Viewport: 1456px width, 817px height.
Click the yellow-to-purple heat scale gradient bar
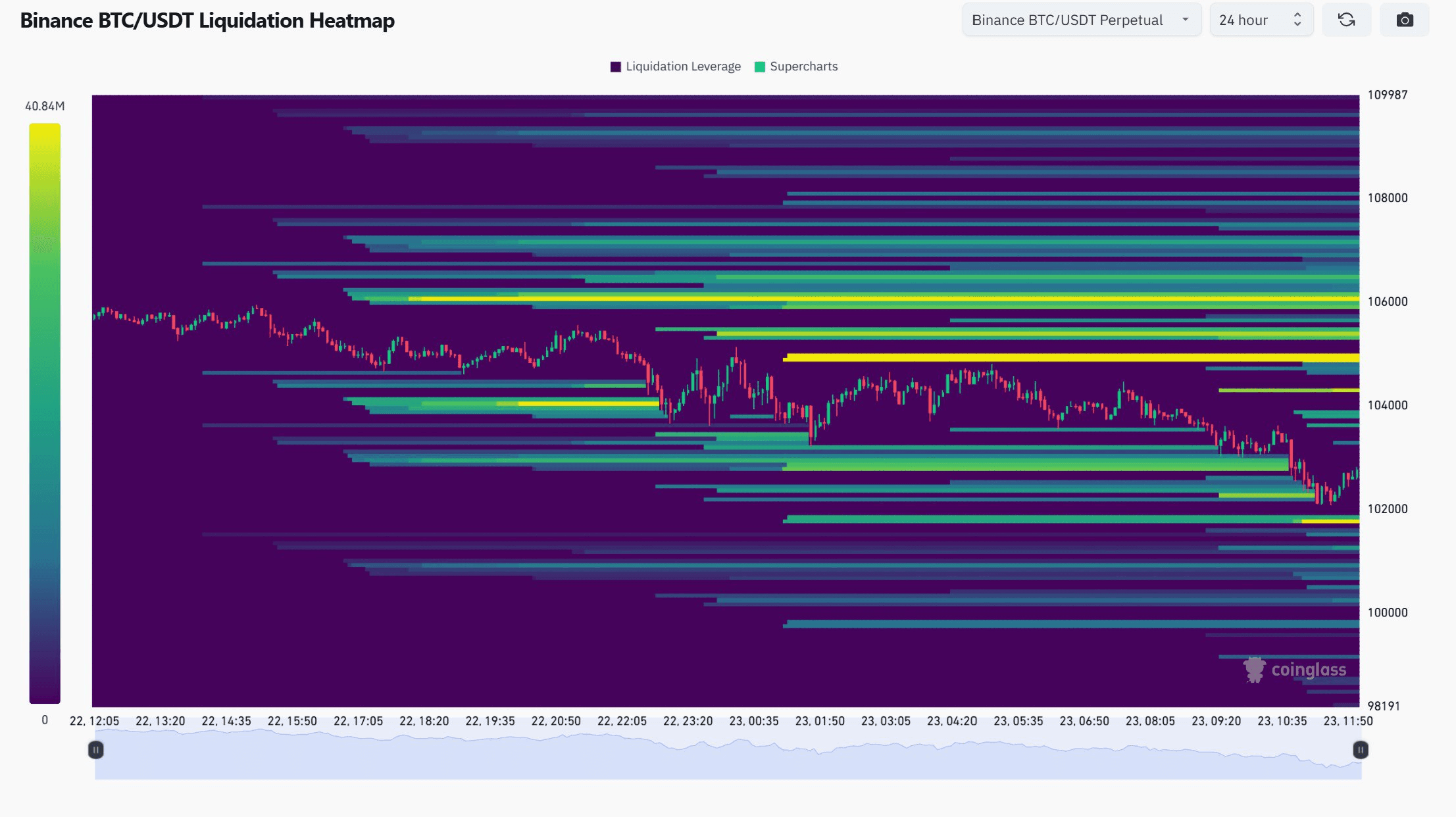pyautogui.click(x=45, y=413)
